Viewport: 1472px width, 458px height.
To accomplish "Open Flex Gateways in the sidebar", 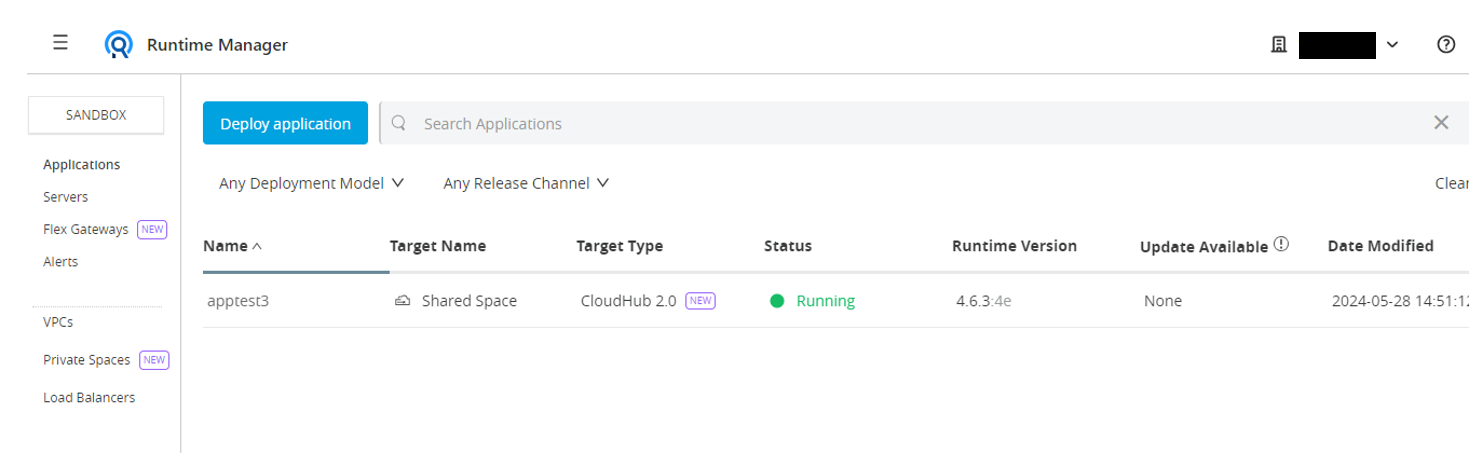I will (x=86, y=229).
